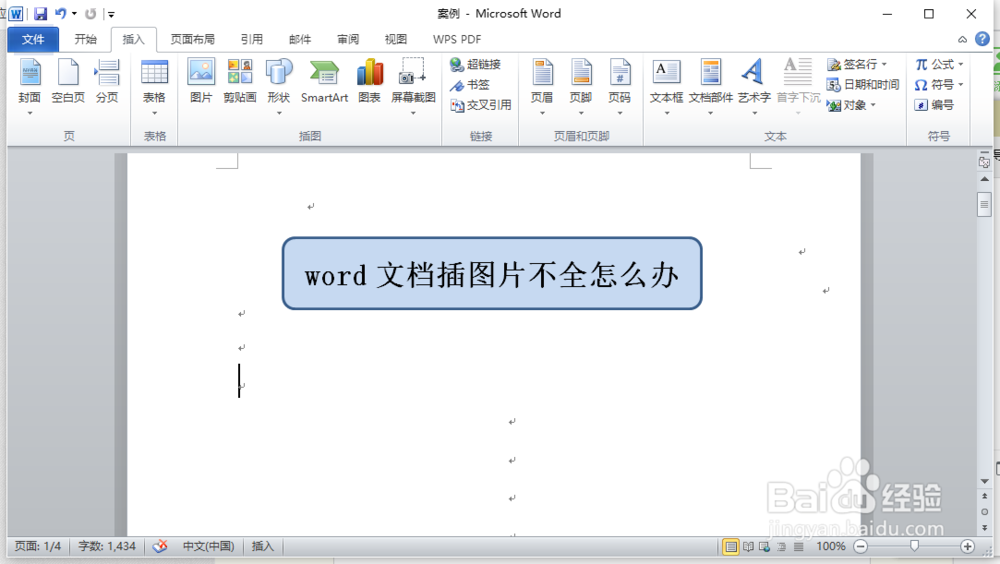Switch to the View (视图) tab
This screenshot has height=564, width=1000.
coord(396,40)
